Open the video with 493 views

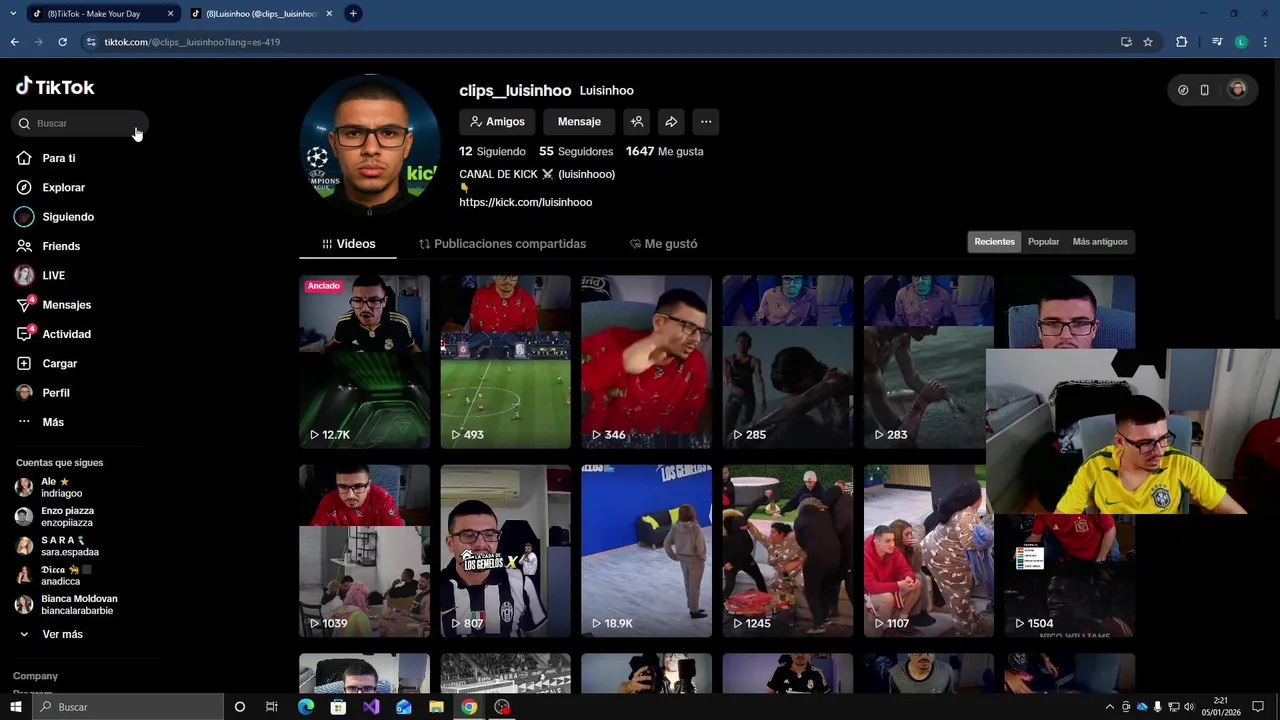pyautogui.click(x=505, y=362)
